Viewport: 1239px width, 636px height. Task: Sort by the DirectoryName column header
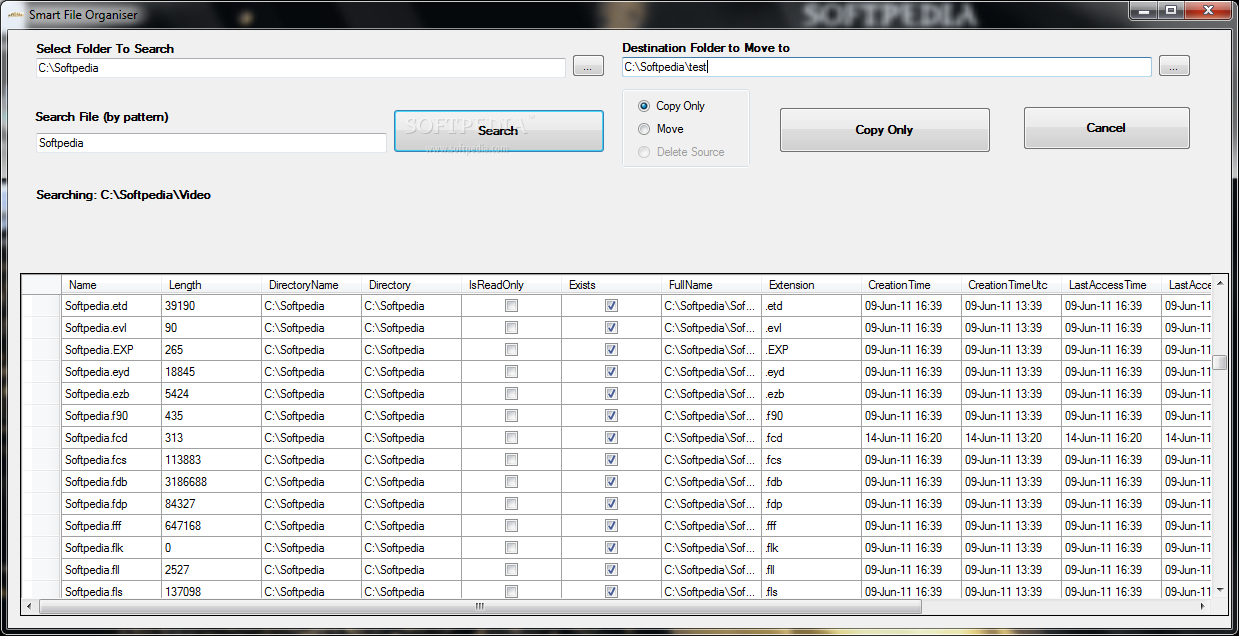point(311,285)
